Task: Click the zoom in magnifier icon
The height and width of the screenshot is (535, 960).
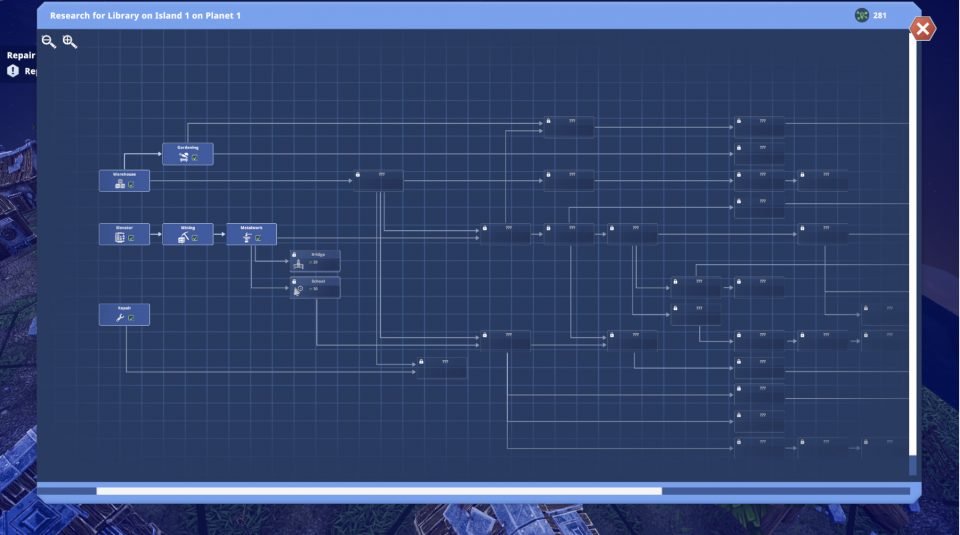Action: pyautogui.click(x=70, y=42)
